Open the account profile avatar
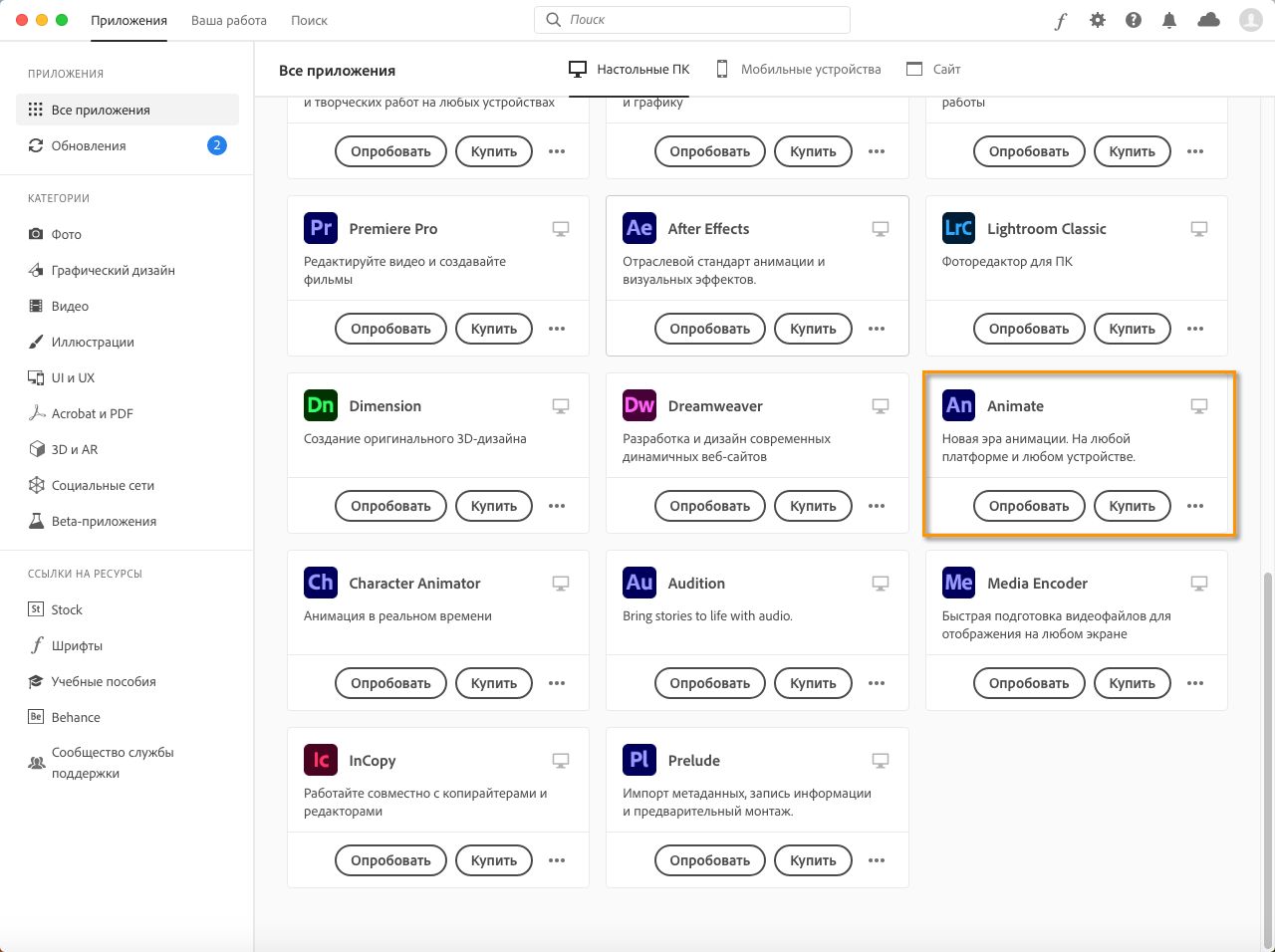 tap(1251, 20)
